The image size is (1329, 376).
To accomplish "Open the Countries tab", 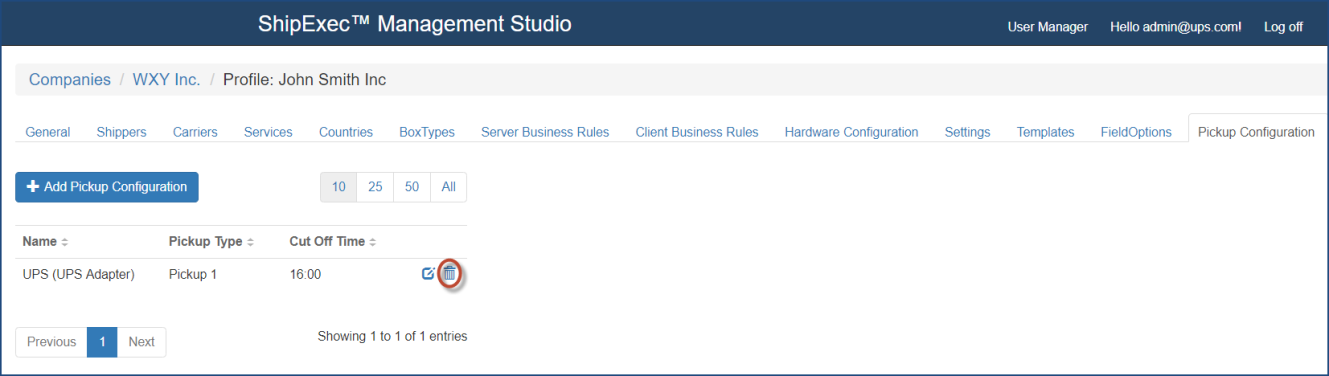I will [346, 132].
